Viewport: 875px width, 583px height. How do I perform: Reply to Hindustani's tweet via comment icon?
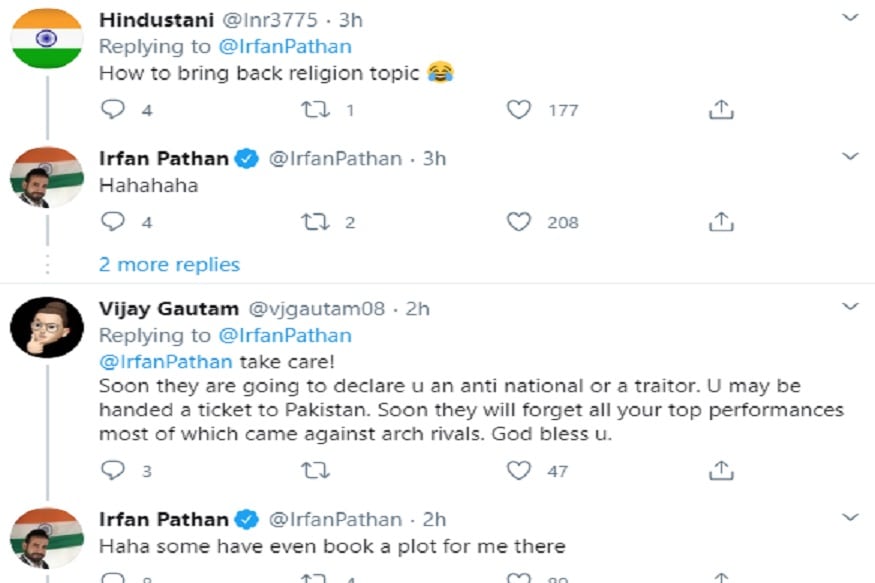coord(113,109)
